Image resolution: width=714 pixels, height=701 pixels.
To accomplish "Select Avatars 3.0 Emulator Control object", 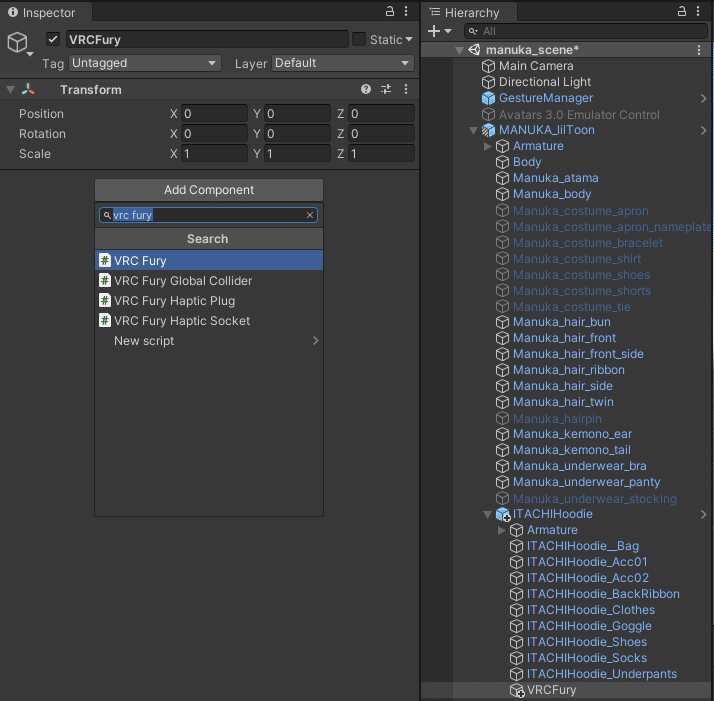I will click(579, 114).
